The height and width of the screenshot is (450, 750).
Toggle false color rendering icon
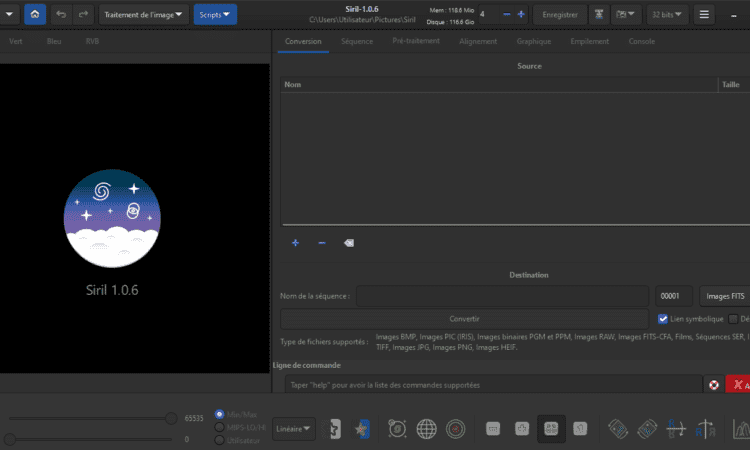(x=361, y=429)
